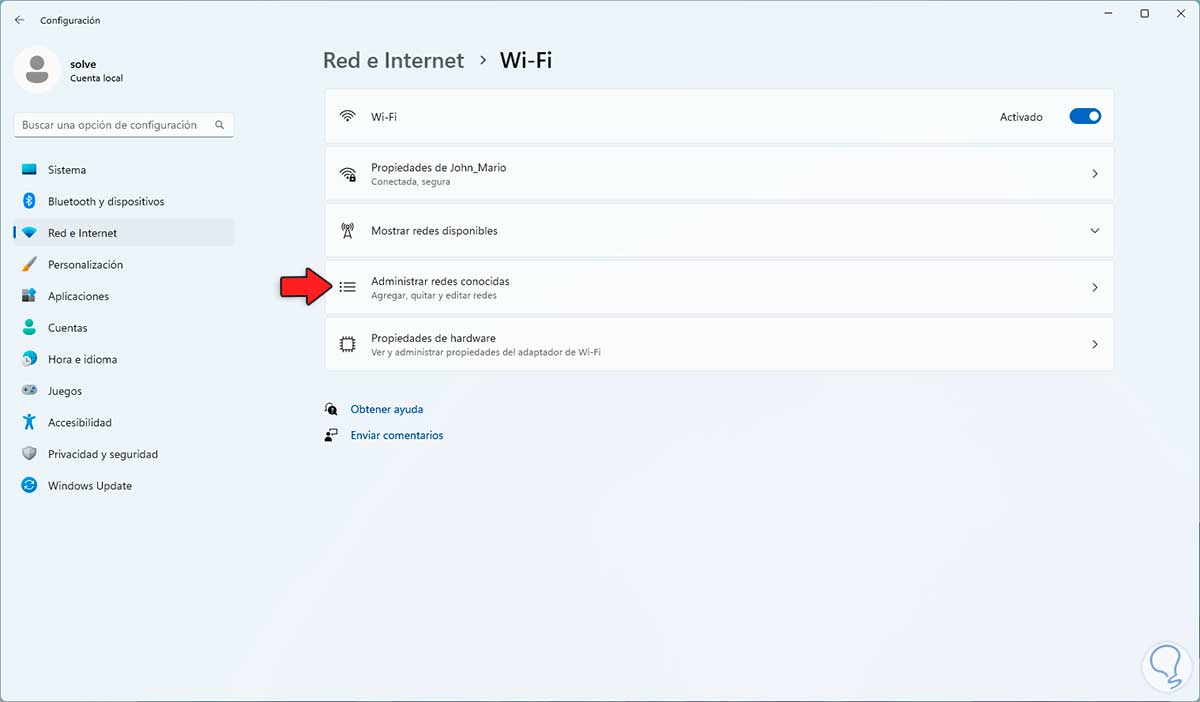Click the secured Wi-Fi icon for John_Mario
This screenshot has height=702, width=1200.
point(347,174)
